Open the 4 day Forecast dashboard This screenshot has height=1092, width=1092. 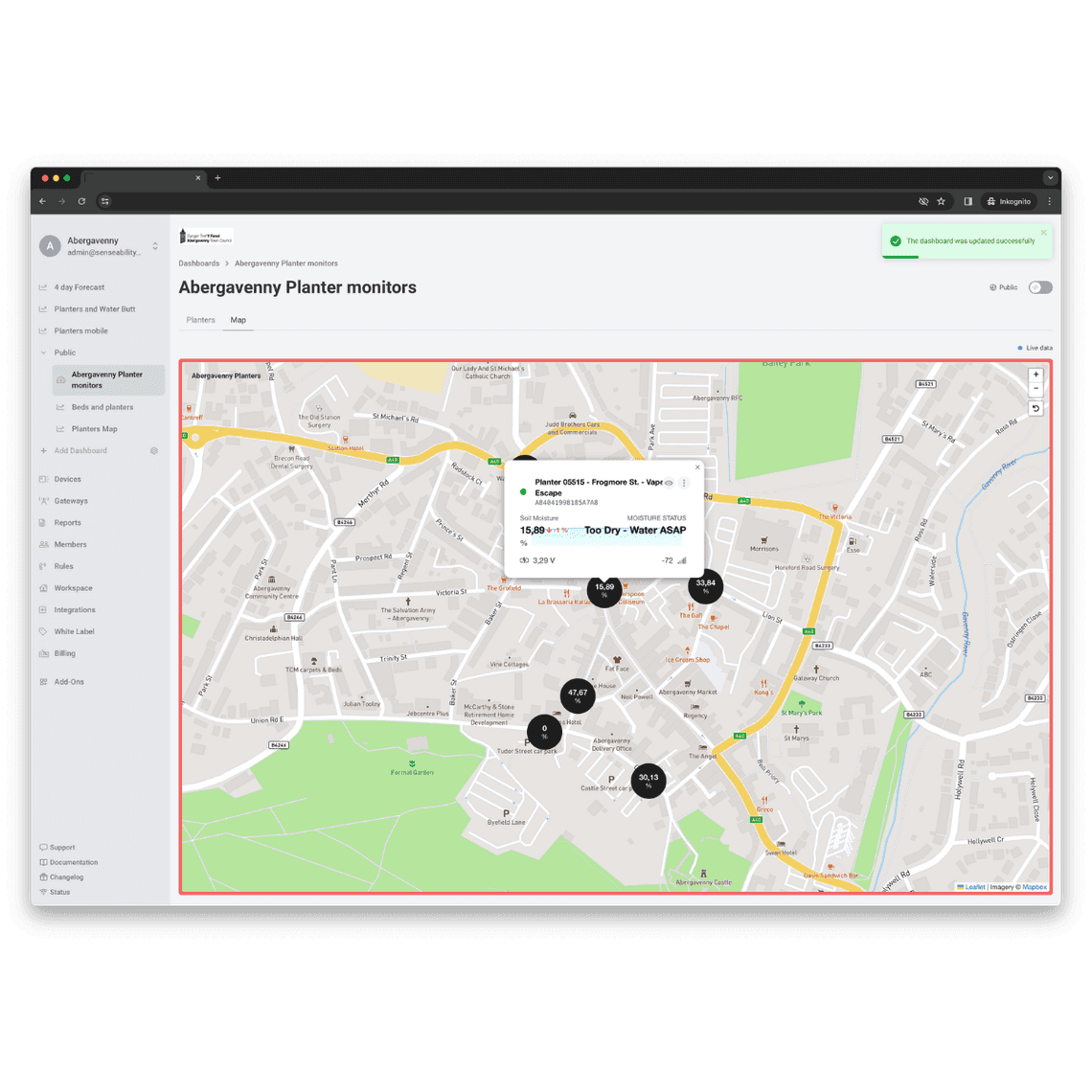click(79, 287)
